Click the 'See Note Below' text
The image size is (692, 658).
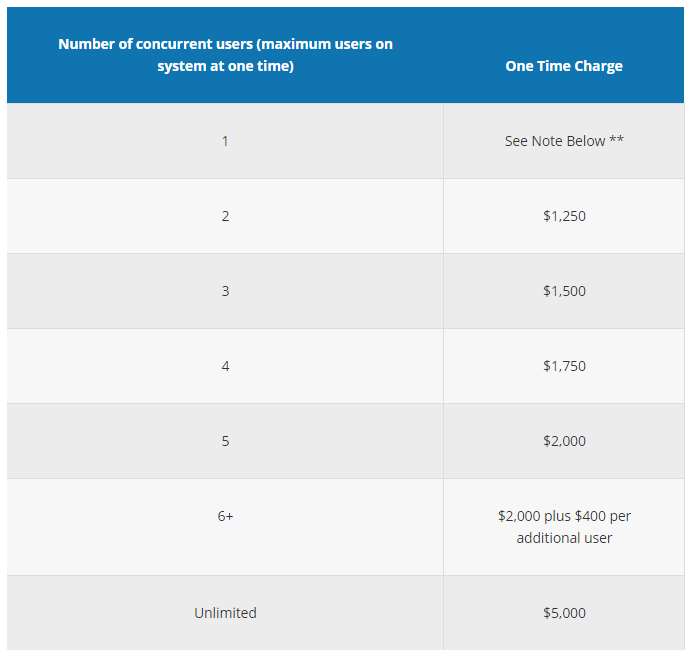pyautogui.click(x=554, y=141)
